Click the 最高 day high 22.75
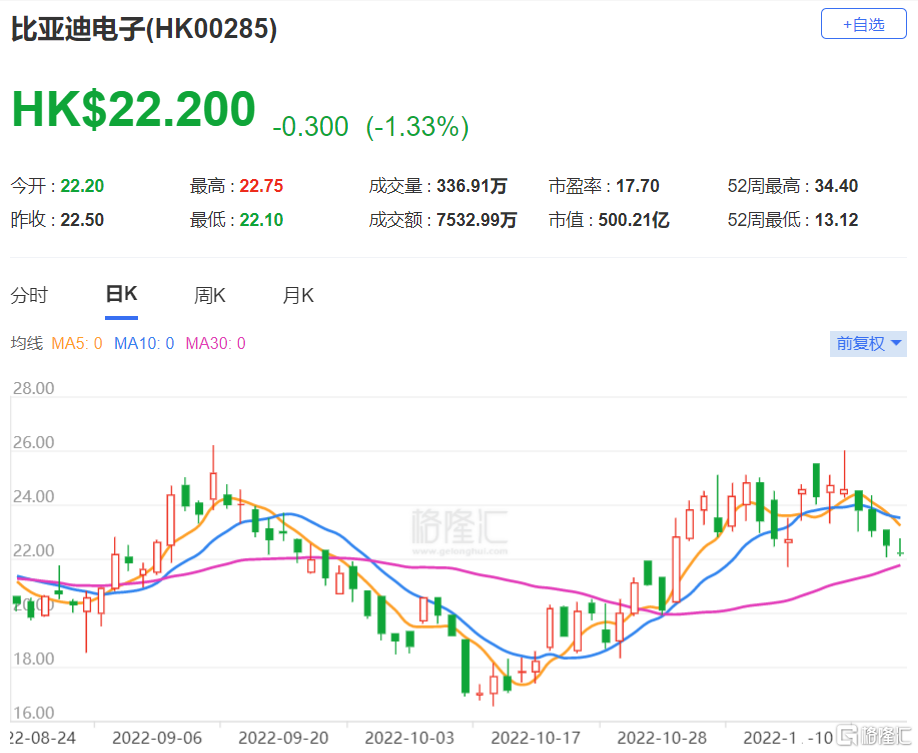 tap(261, 186)
